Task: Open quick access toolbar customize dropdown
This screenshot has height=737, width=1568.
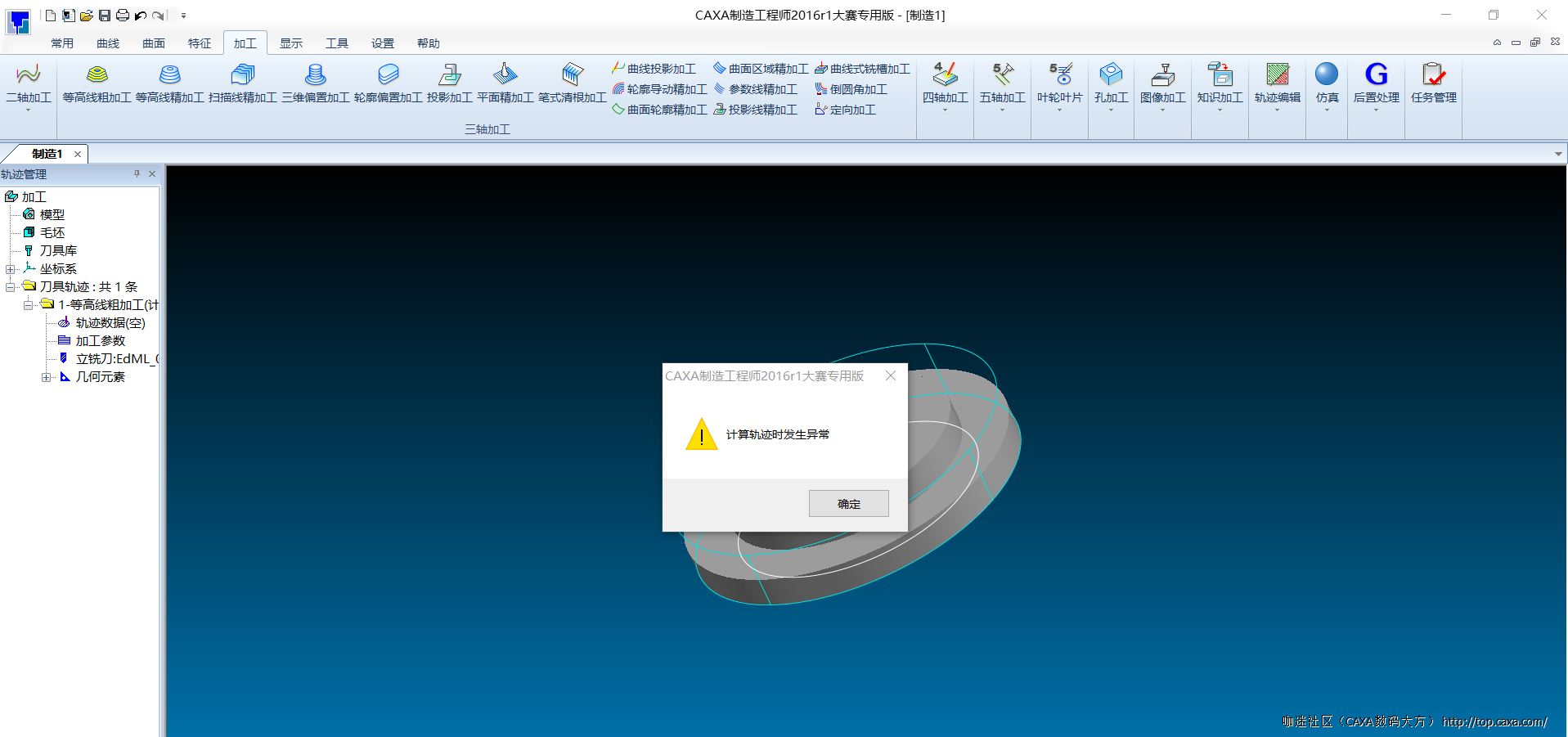Action: click(183, 16)
